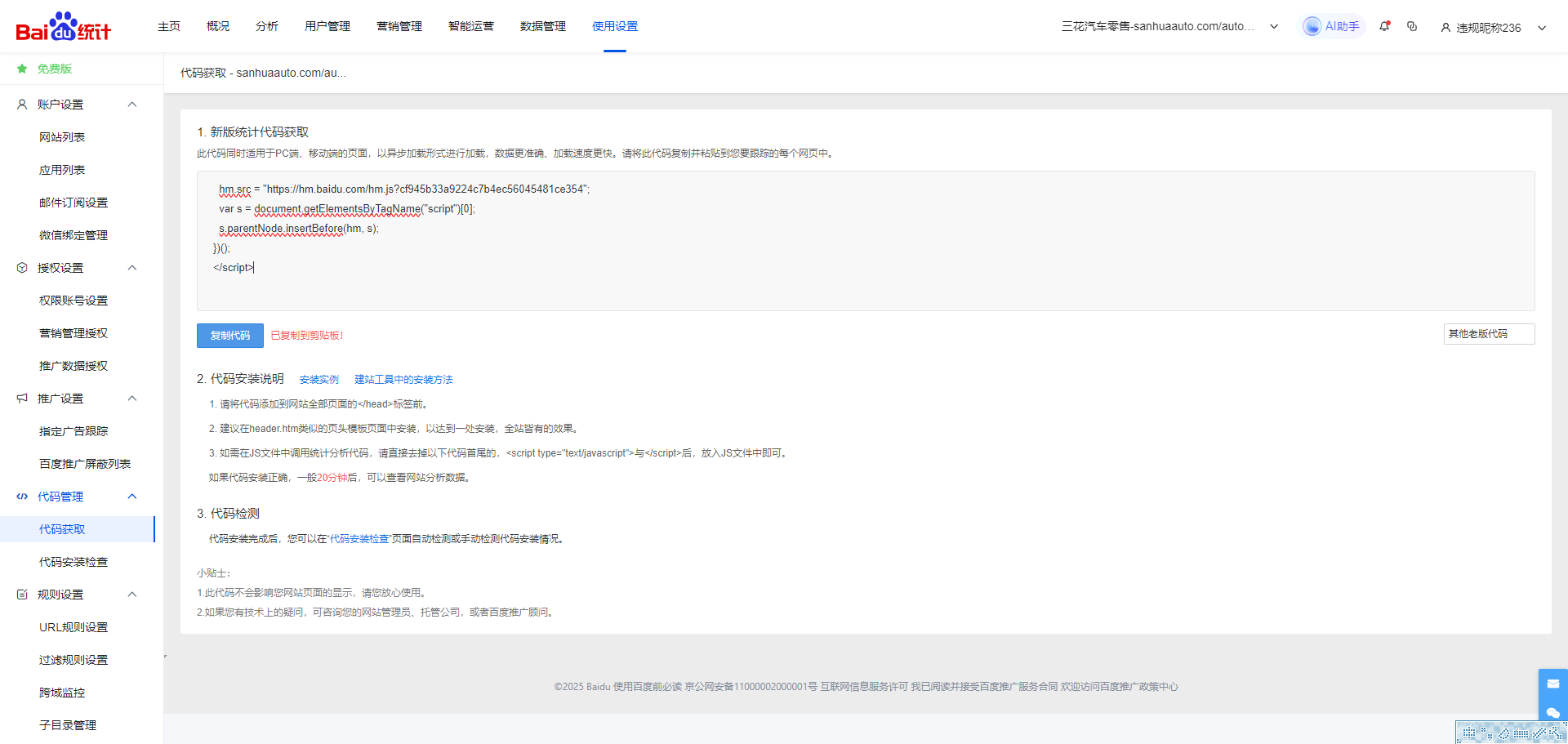The width and height of the screenshot is (1568, 744).
Task: Collapse the 代码管理 sidebar section
Action: click(x=132, y=497)
